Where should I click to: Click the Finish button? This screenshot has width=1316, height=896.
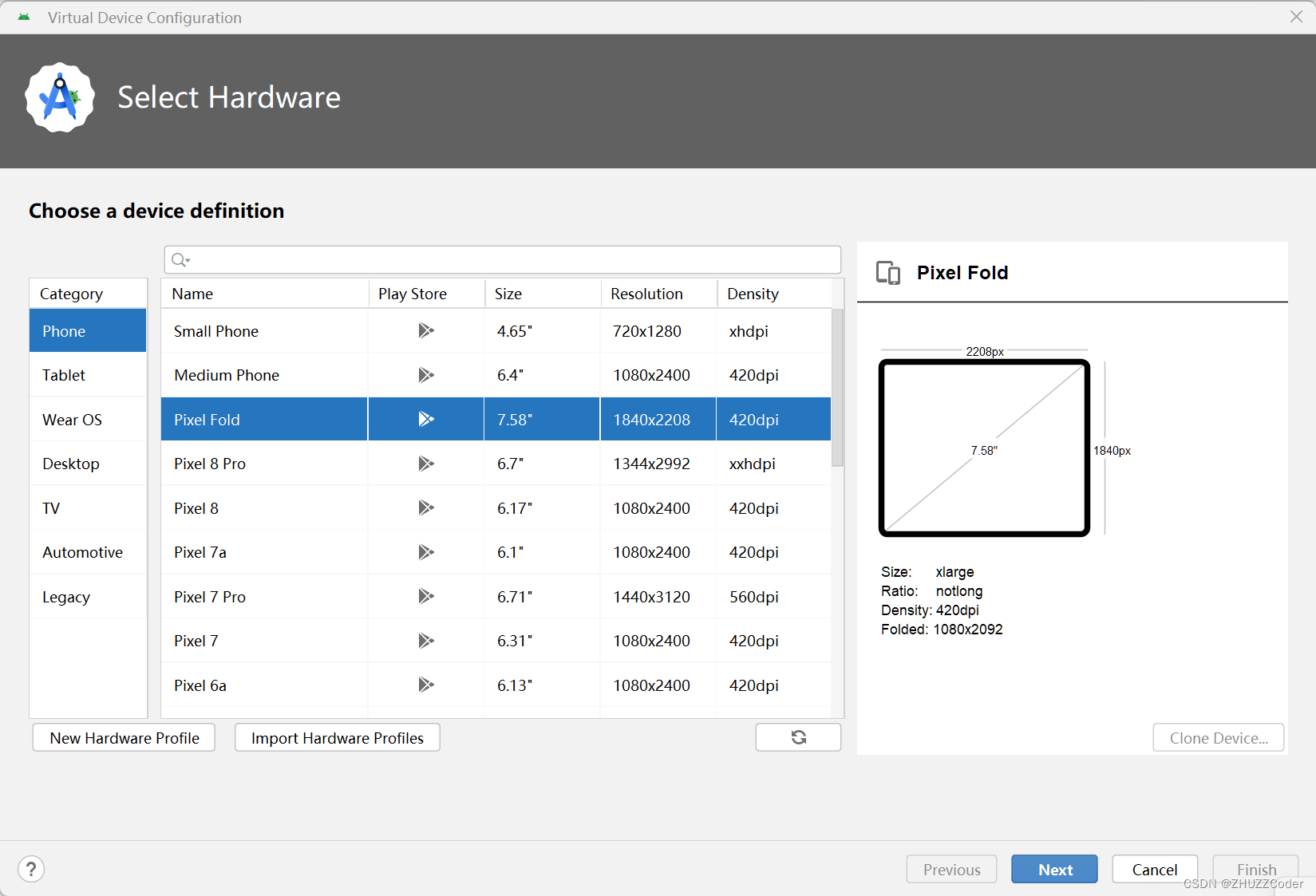pyautogui.click(x=1256, y=870)
